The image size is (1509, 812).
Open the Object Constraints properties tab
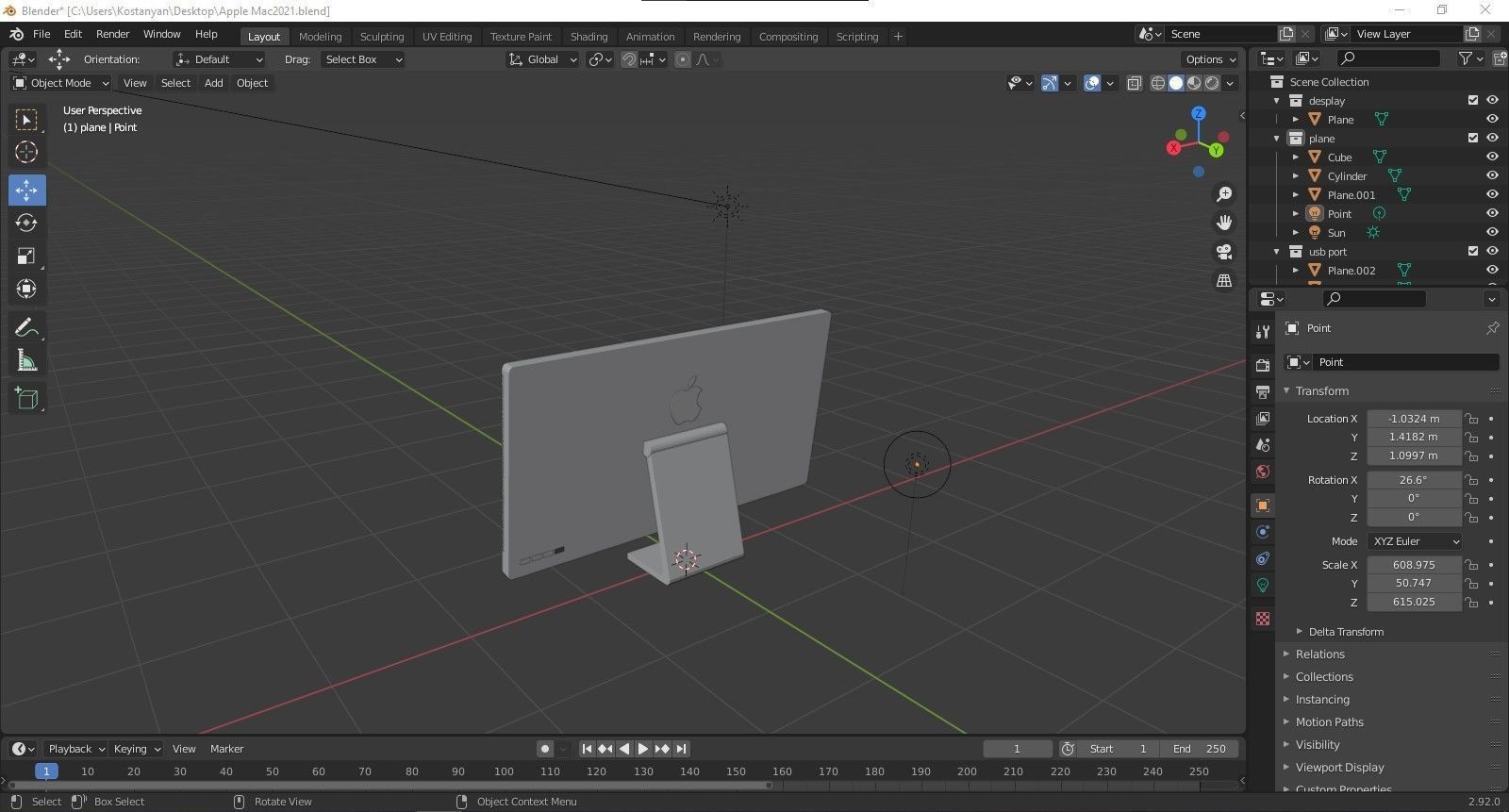coord(1263,558)
